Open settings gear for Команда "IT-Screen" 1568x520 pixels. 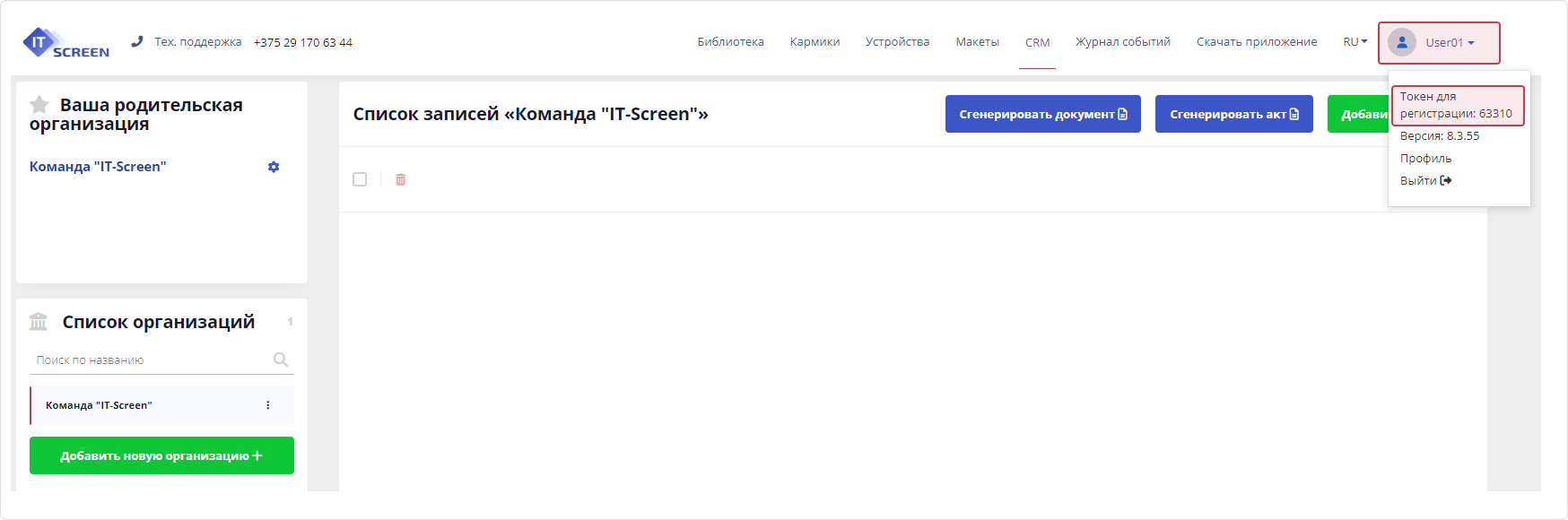pos(274,167)
